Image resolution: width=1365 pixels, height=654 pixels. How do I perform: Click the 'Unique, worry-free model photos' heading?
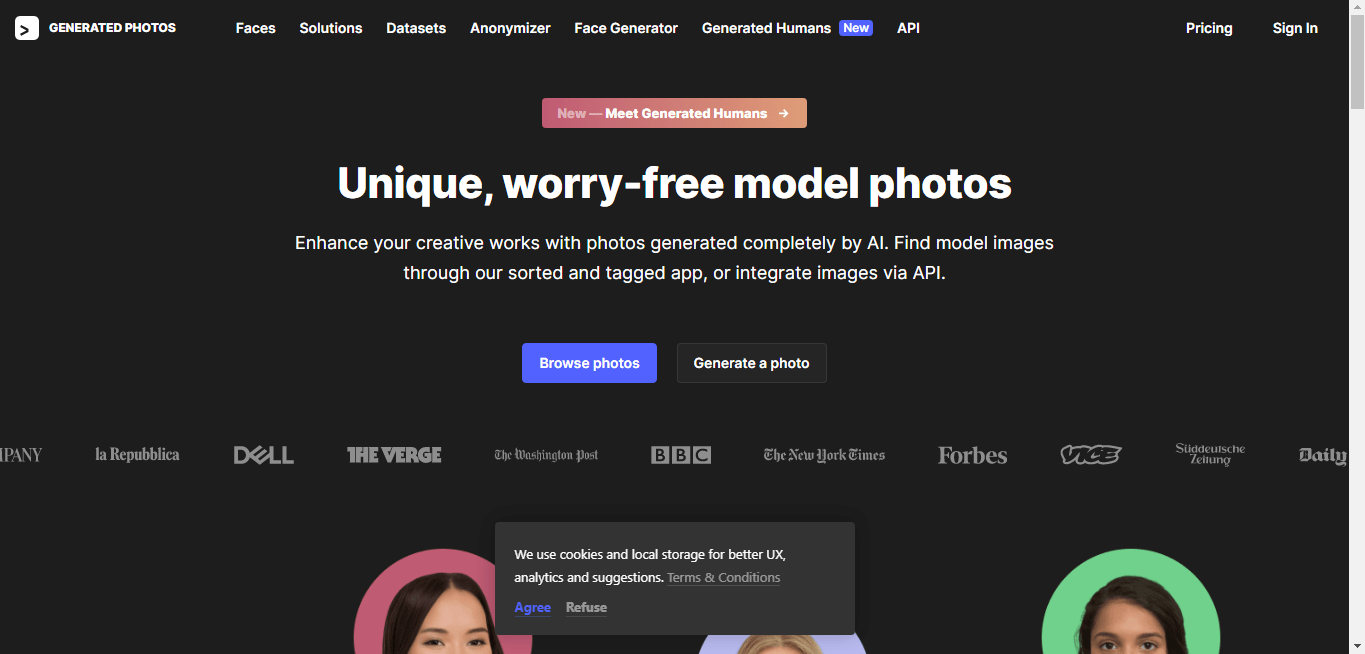[x=674, y=183]
